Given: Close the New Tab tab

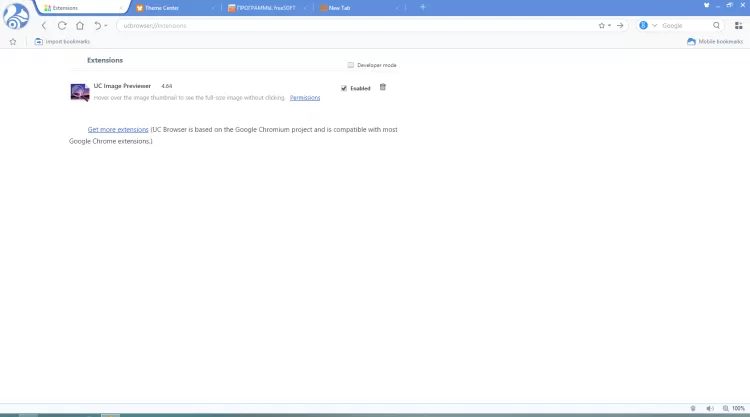Looking at the screenshot, I should pyautogui.click(x=397, y=8).
